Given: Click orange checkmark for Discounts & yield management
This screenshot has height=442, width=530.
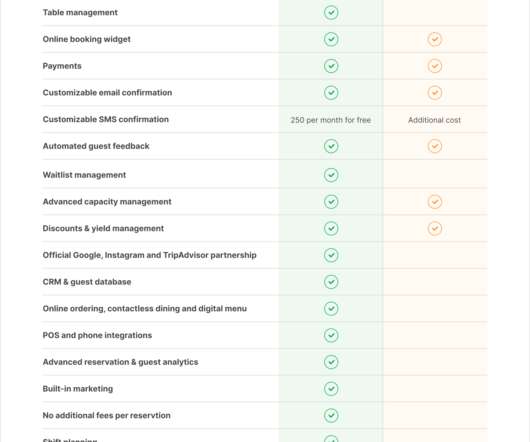Looking at the screenshot, I should pyautogui.click(x=434, y=228).
